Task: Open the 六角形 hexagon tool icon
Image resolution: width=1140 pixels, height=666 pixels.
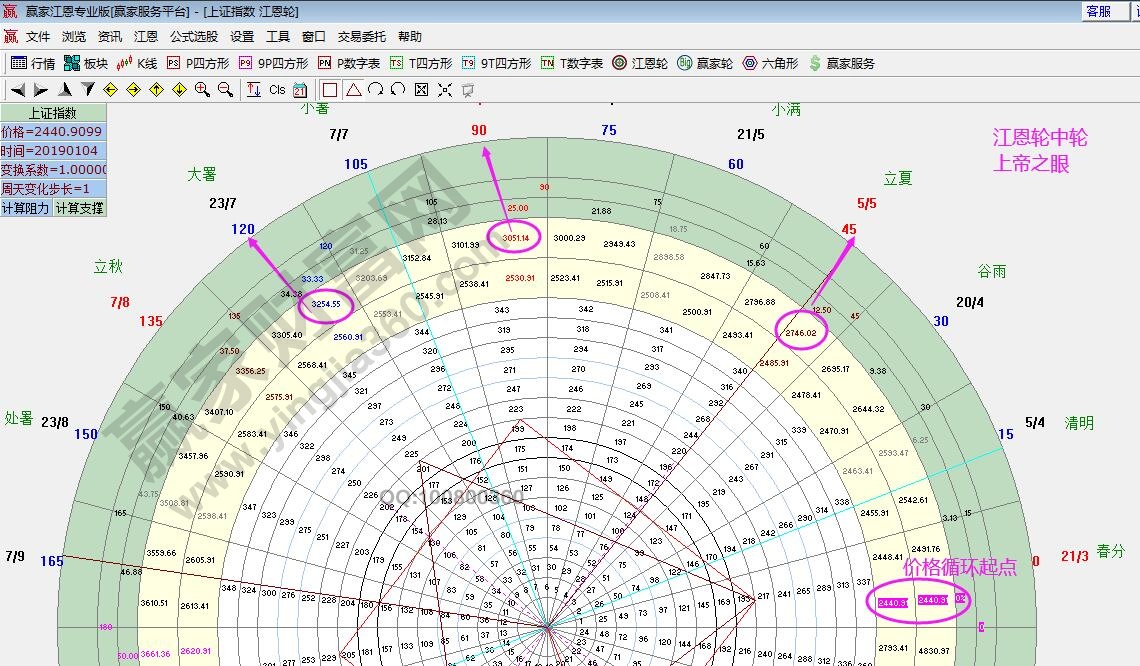Action: 748,62
